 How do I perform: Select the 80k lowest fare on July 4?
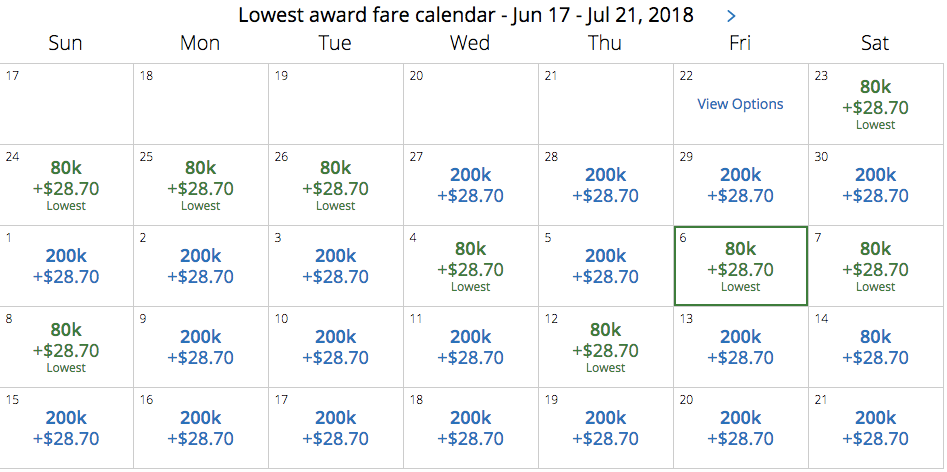(470, 266)
